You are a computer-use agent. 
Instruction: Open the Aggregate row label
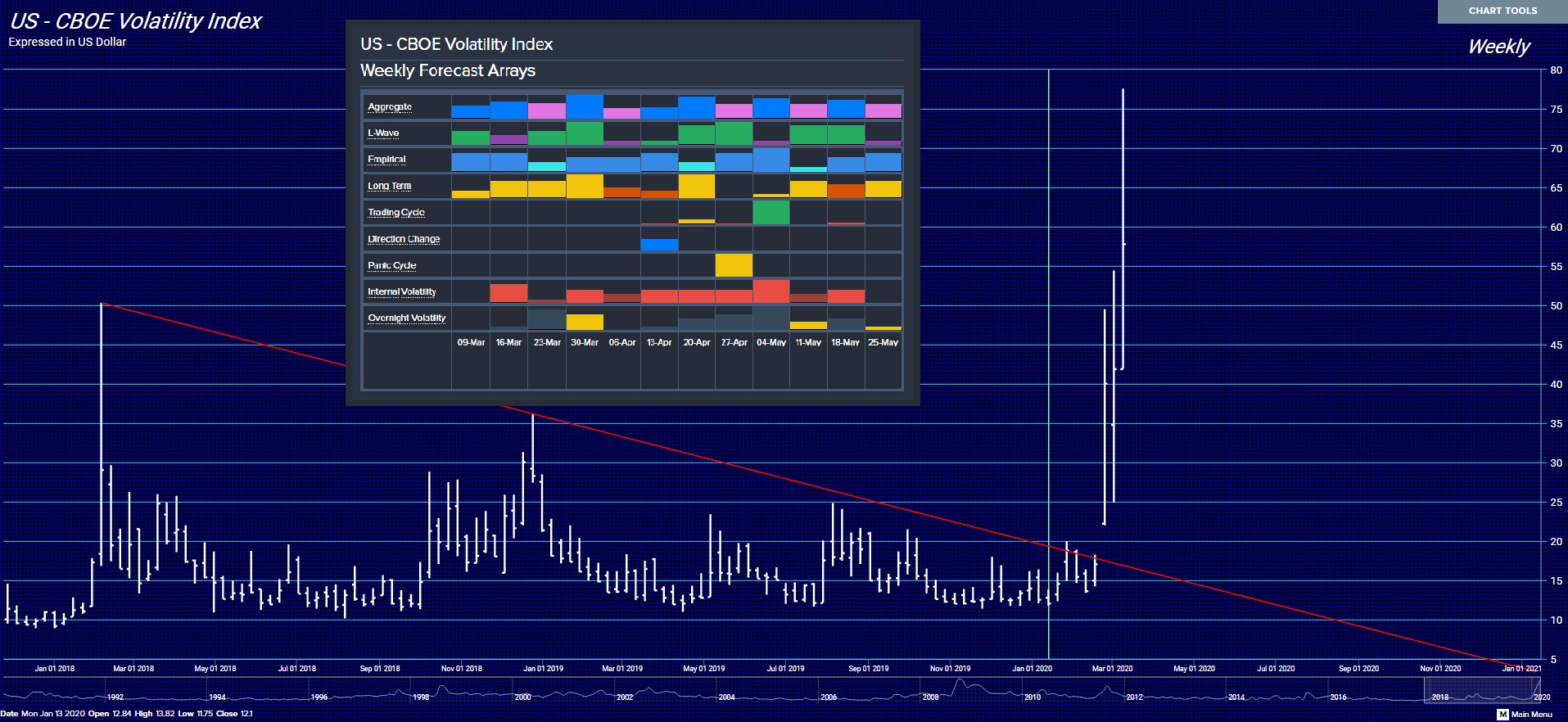tap(390, 107)
